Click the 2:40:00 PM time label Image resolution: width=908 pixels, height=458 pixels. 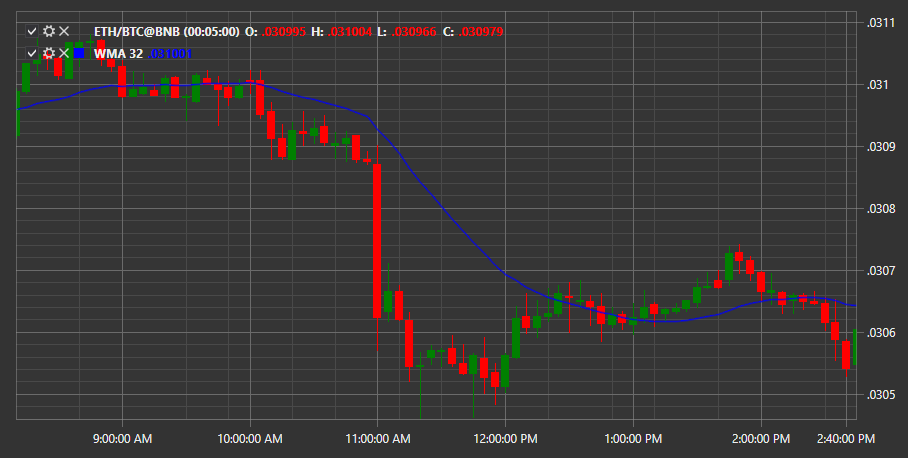[846, 439]
